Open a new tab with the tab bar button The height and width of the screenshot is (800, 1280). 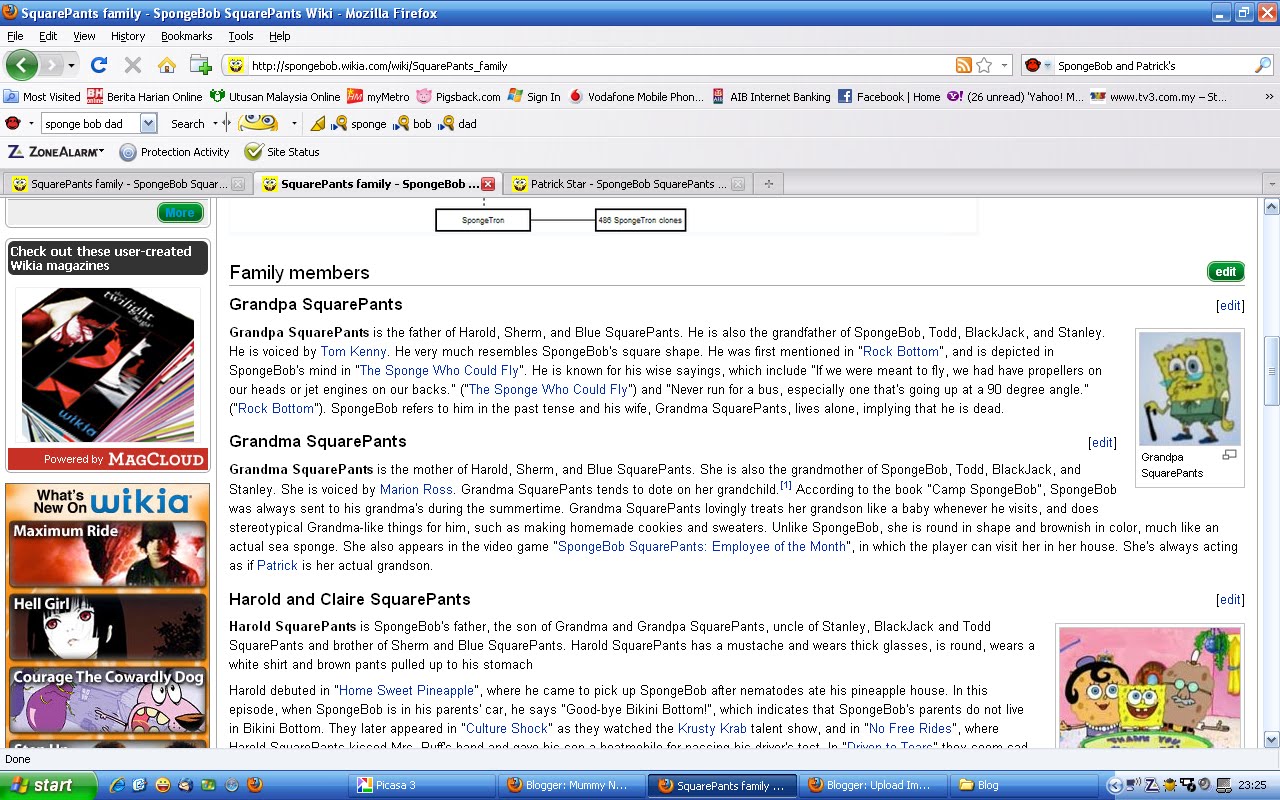[768, 184]
